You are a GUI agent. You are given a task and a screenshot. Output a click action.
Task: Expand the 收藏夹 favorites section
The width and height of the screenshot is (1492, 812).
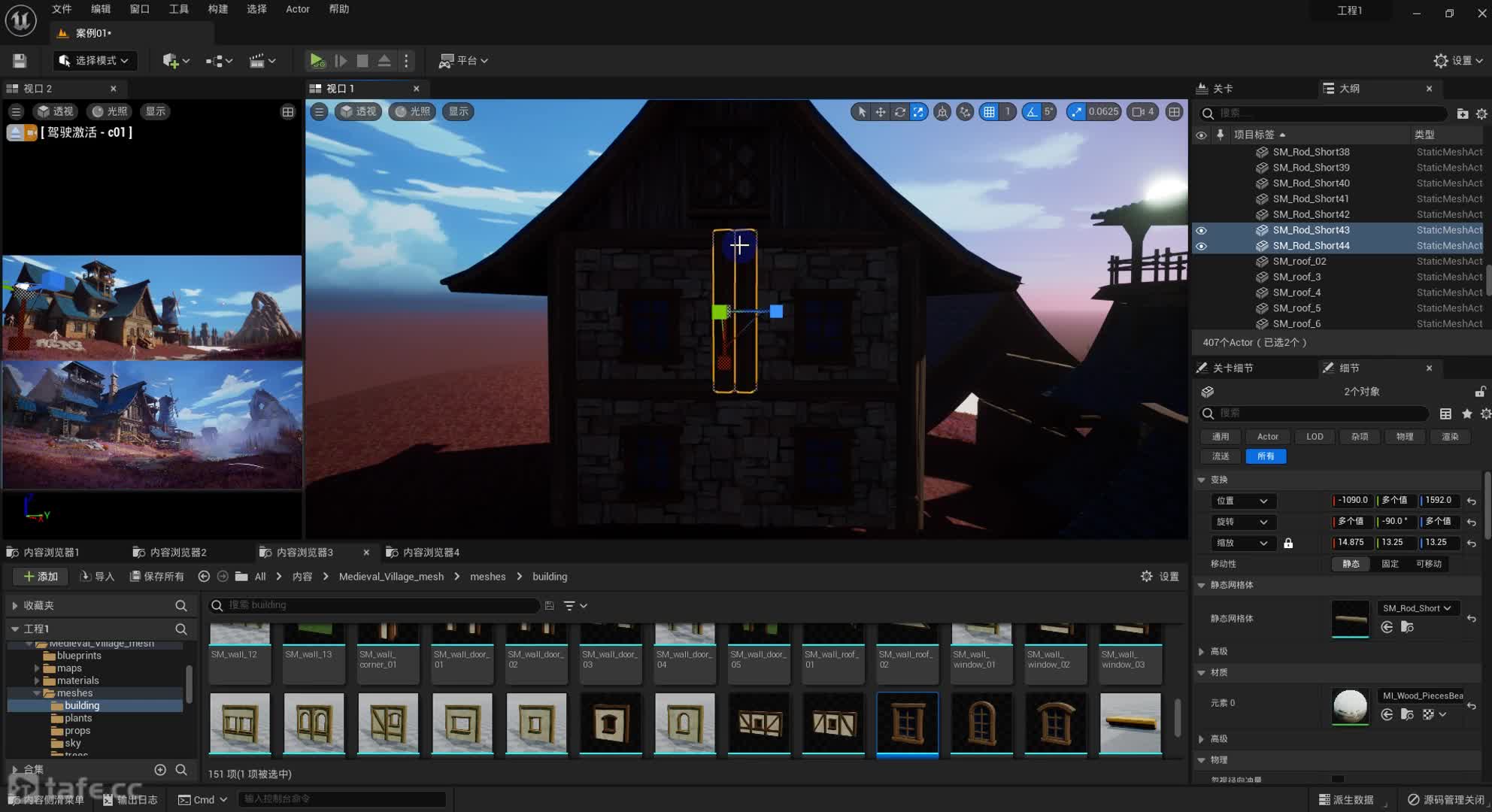tap(14, 606)
